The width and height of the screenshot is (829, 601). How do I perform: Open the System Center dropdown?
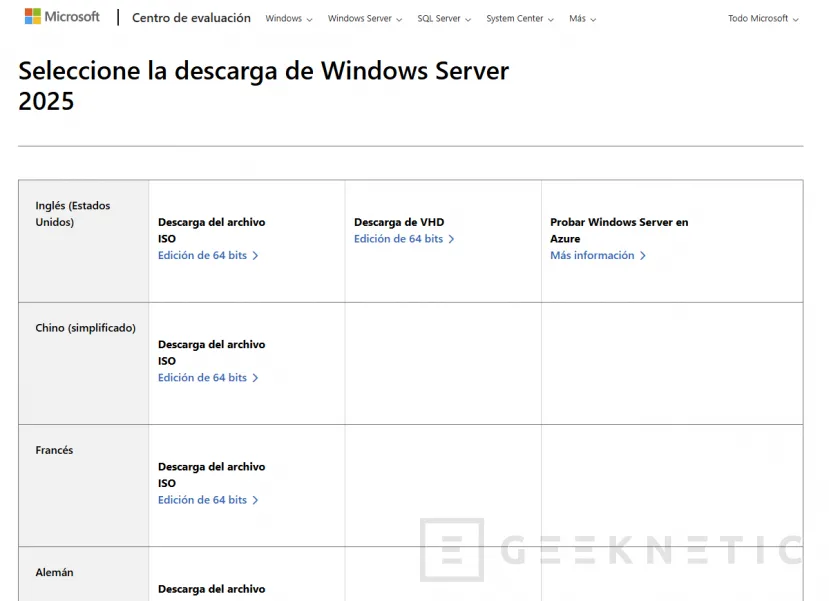[x=520, y=19]
